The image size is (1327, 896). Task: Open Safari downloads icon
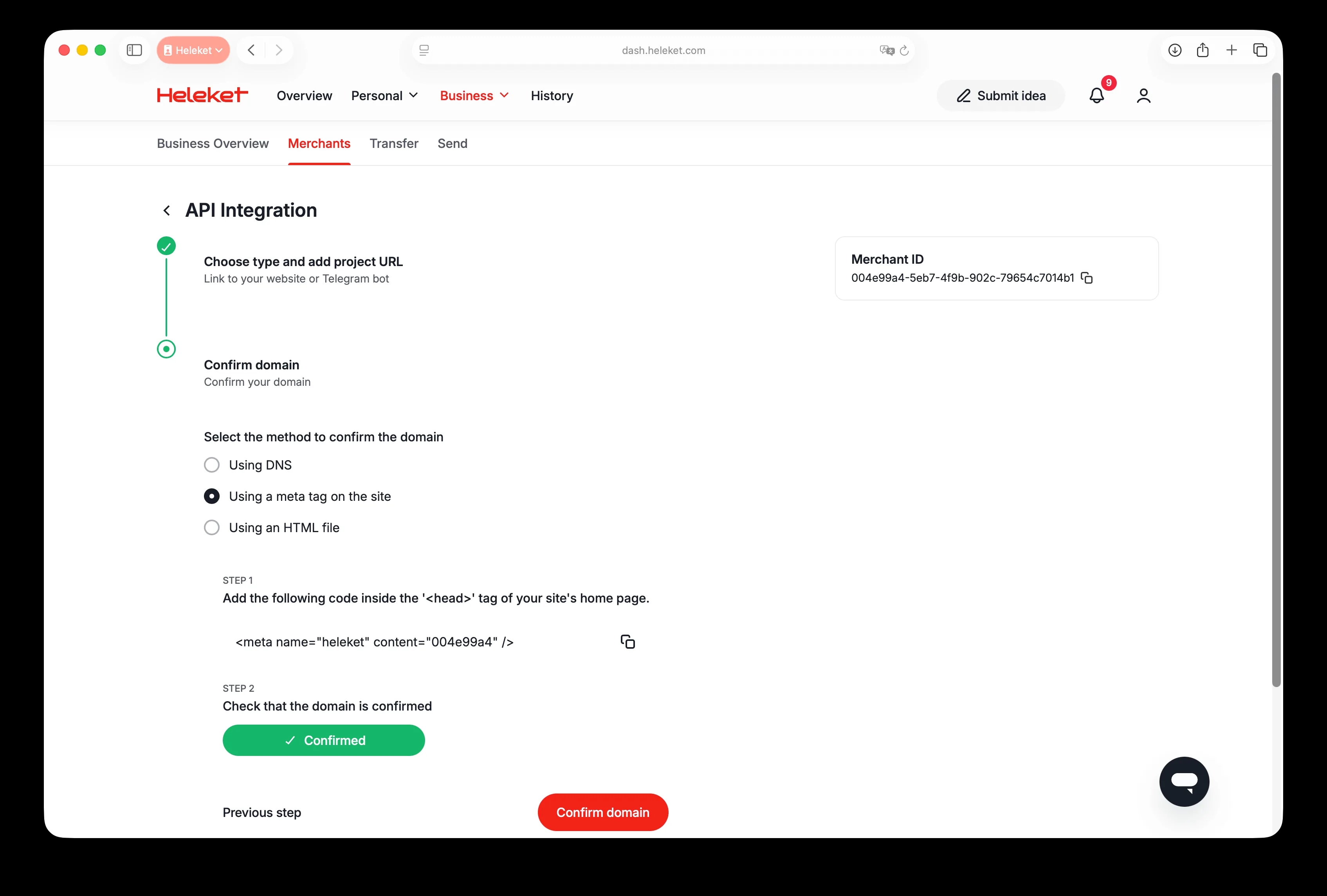(x=1175, y=50)
